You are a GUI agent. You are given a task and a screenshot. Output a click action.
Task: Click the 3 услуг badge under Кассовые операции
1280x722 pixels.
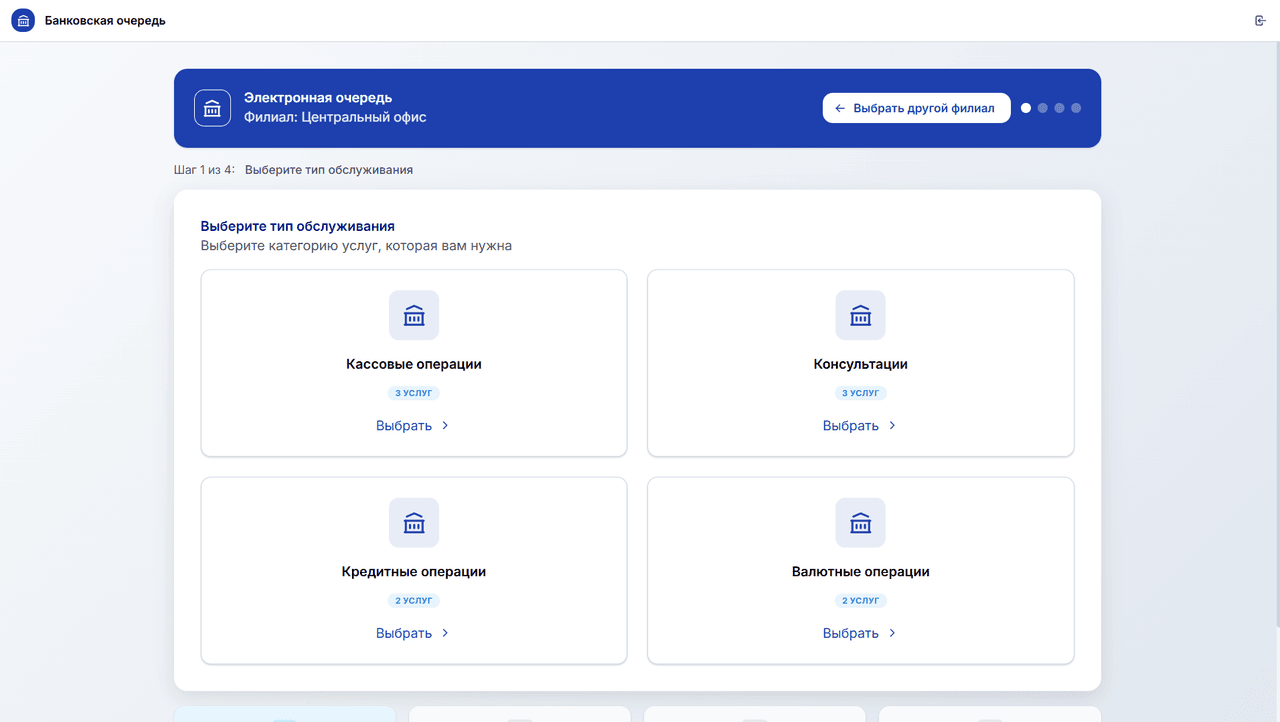click(x=414, y=393)
